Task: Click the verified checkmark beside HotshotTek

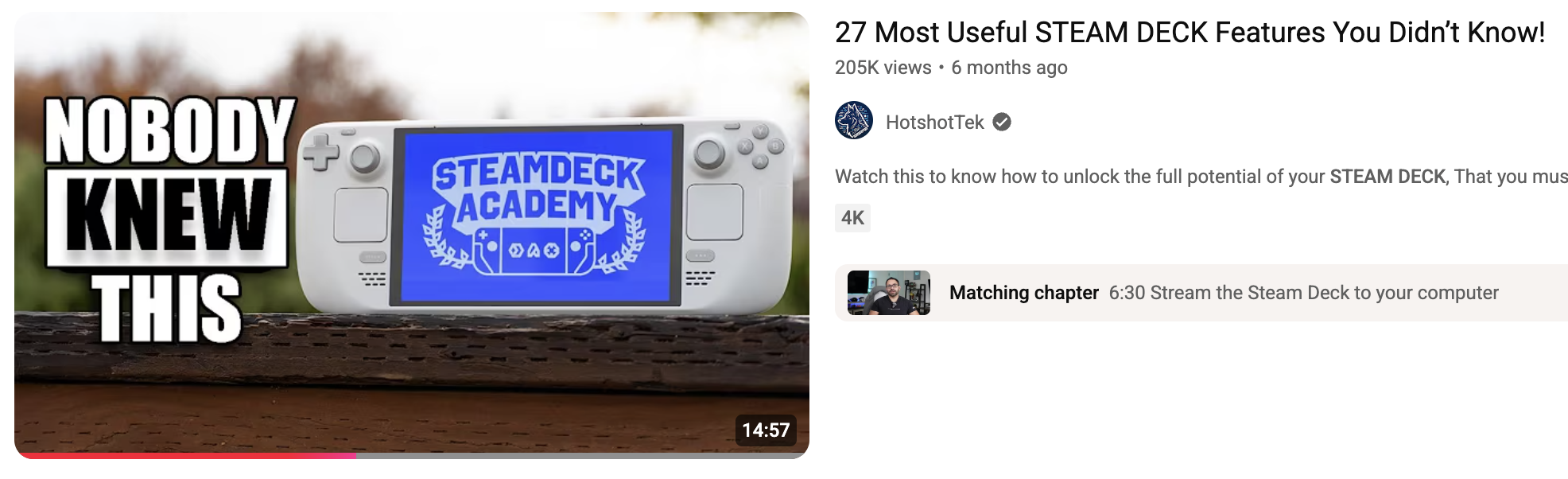Action: [x=1002, y=122]
